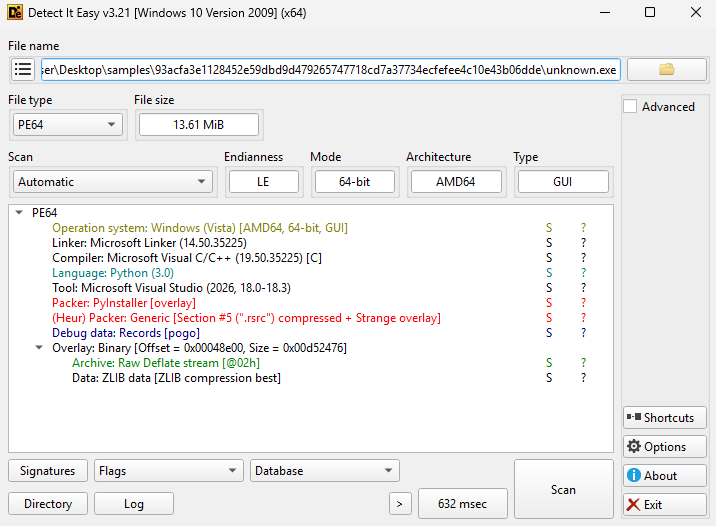
Task: Exit the application
Action: pyautogui.click(x=664, y=505)
